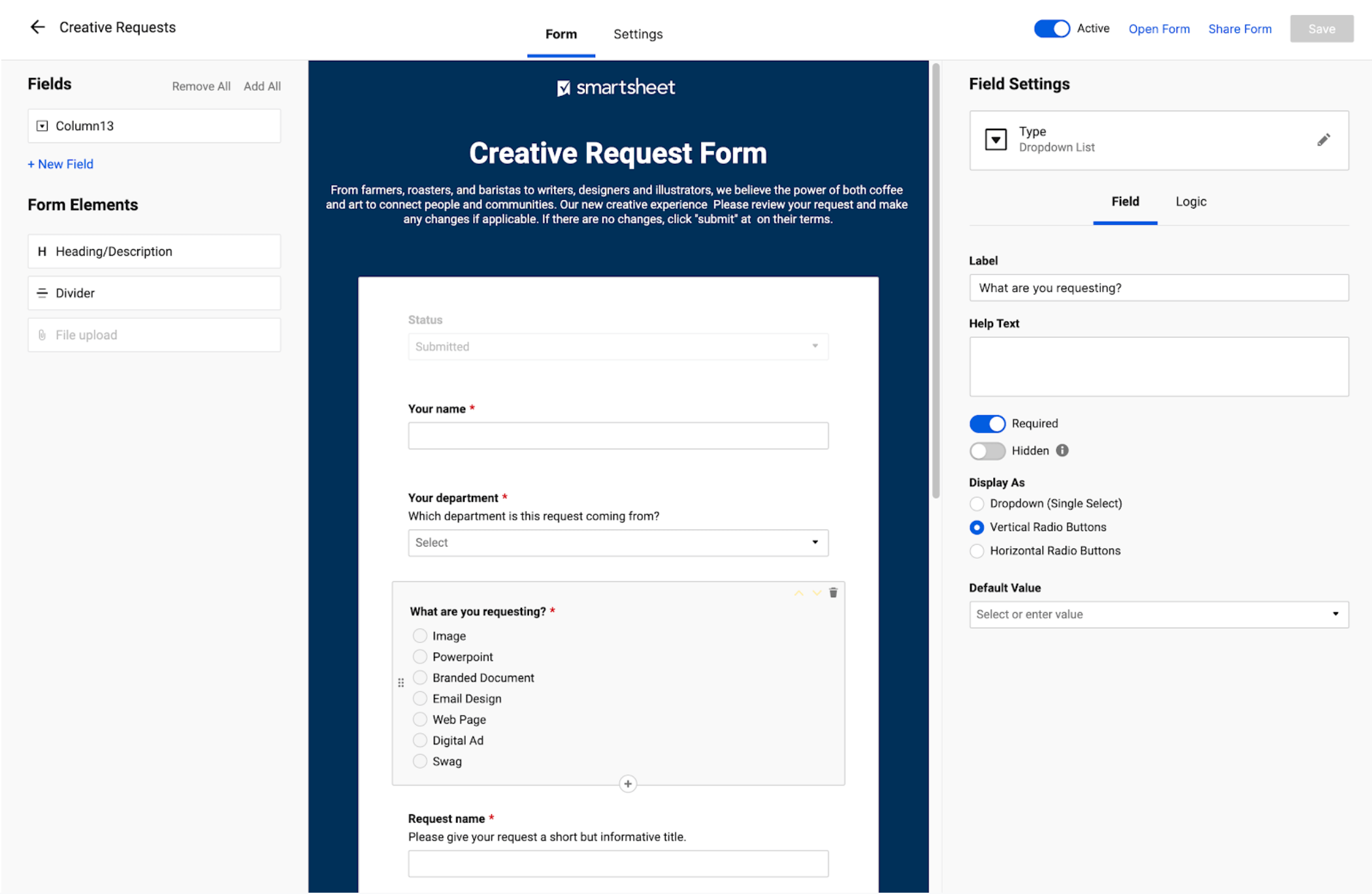Click the plus circle to insert a field
This screenshot has width=1372, height=894.
(x=627, y=784)
